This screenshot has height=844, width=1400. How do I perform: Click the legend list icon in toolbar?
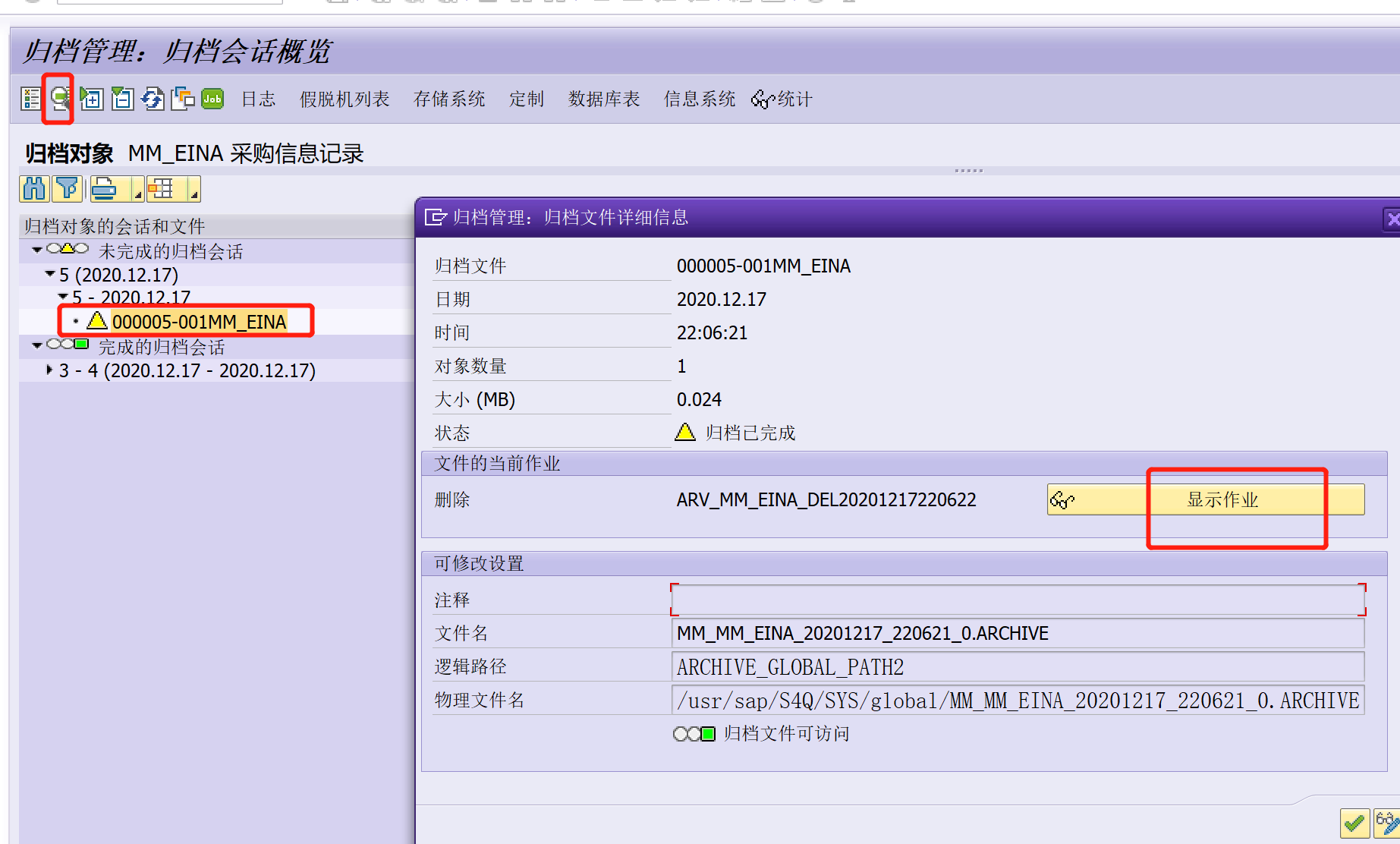[x=31, y=99]
